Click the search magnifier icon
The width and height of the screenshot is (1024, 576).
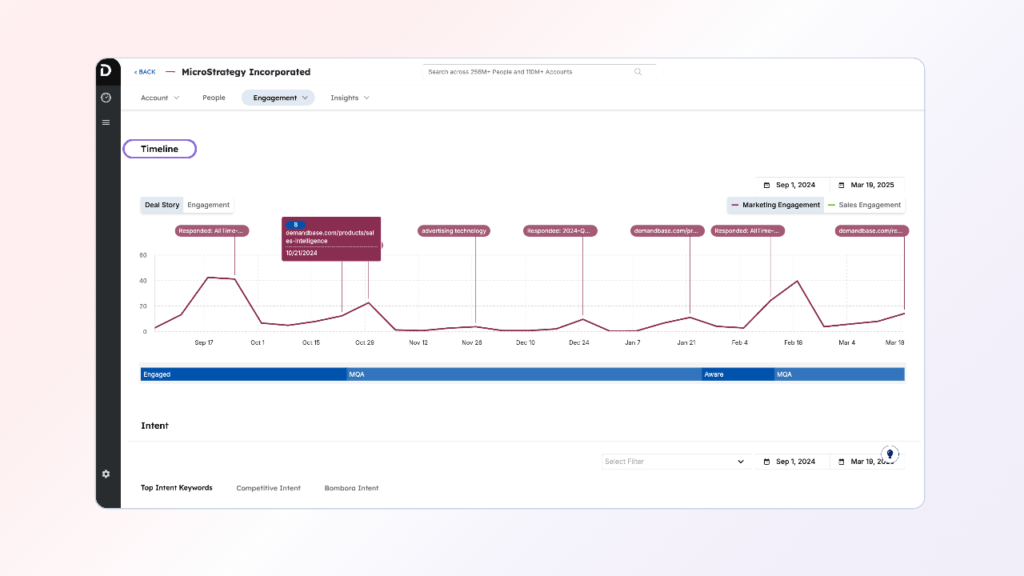[638, 72]
